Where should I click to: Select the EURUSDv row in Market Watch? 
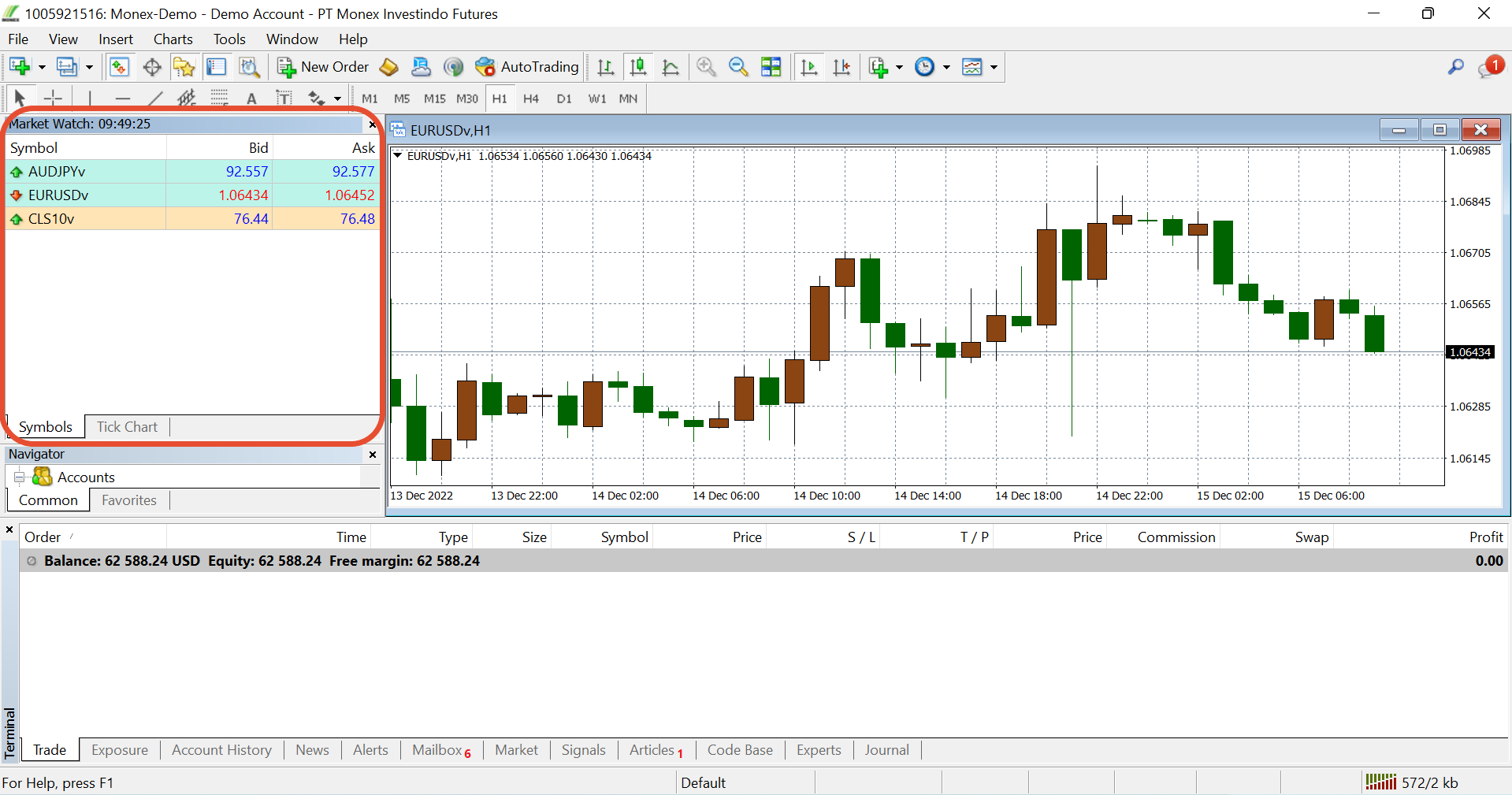coord(192,195)
